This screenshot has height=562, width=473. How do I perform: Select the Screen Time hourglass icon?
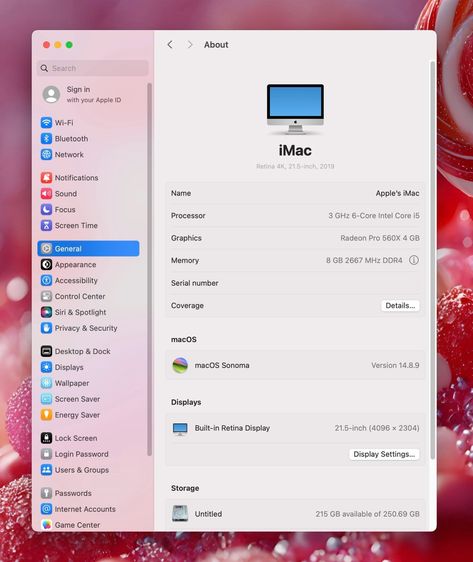click(x=46, y=225)
